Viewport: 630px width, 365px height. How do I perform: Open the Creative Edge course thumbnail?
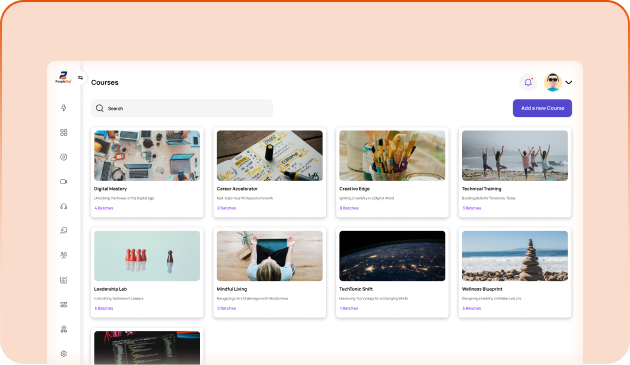click(392, 156)
